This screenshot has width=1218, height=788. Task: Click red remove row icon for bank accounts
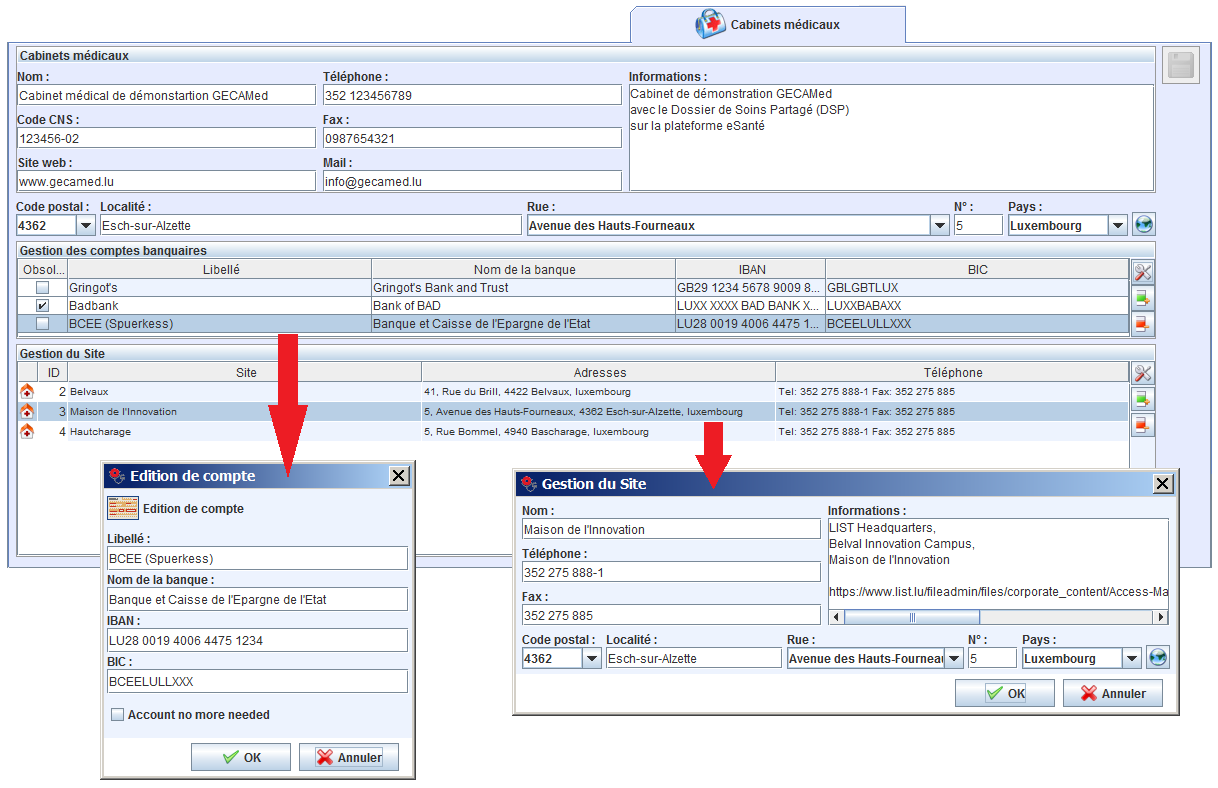(x=1143, y=323)
